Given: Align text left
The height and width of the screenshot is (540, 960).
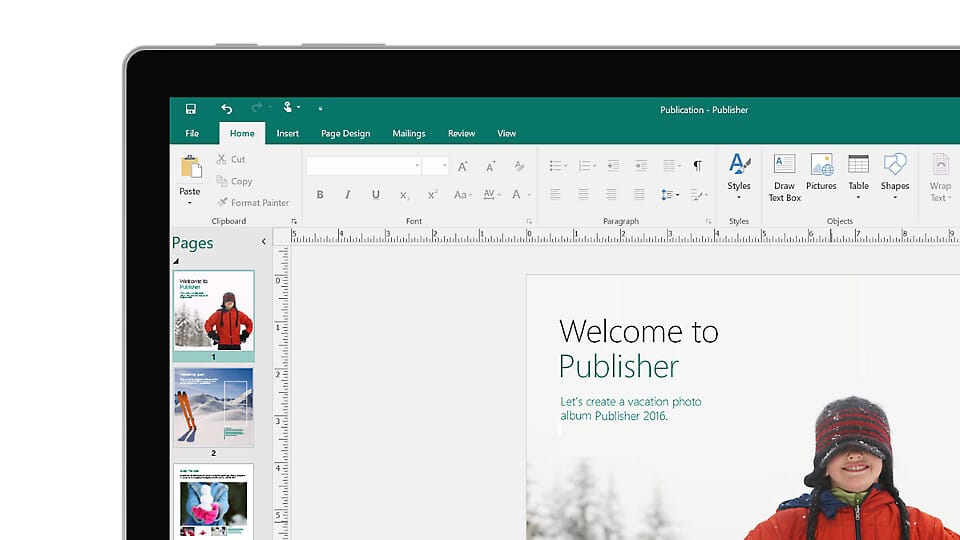Looking at the screenshot, I should (x=555, y=195).
